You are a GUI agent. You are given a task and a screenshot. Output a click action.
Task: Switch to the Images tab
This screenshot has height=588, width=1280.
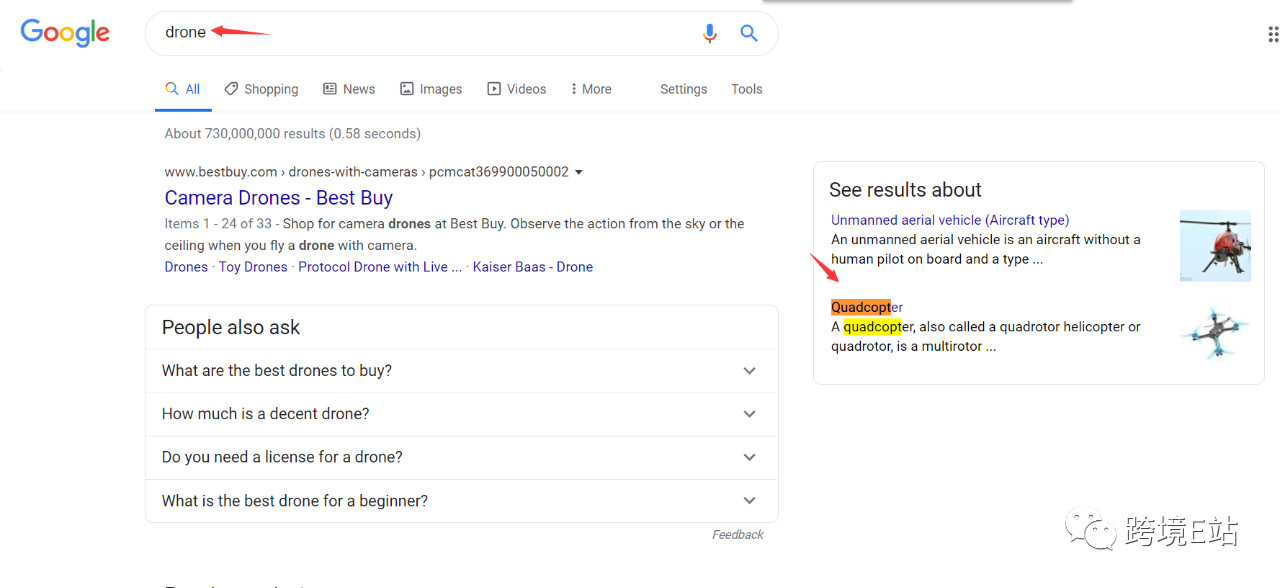(431, 89)
